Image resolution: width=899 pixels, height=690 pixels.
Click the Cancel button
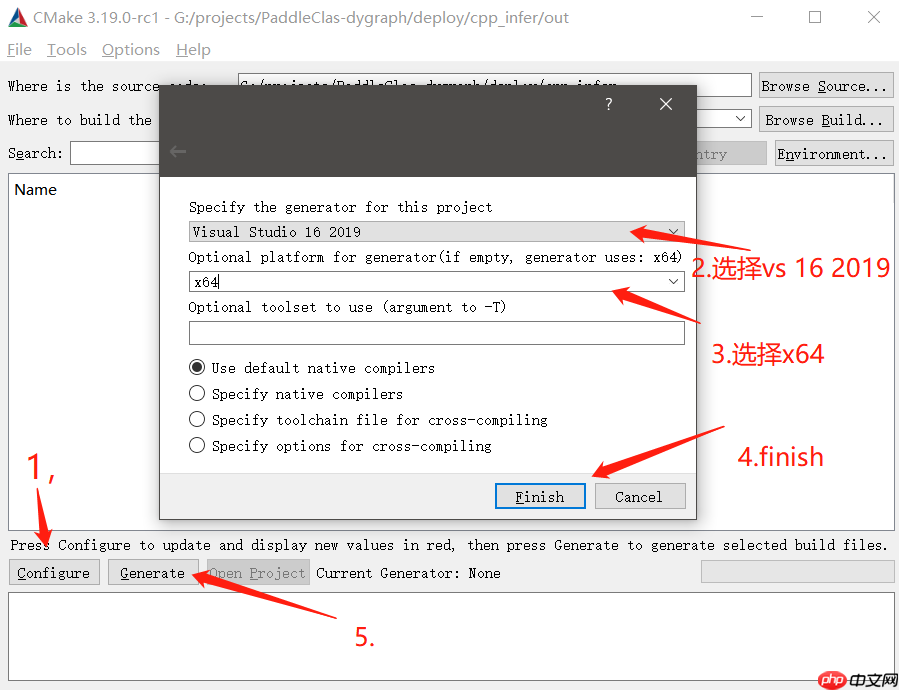[x=639, y=496]
